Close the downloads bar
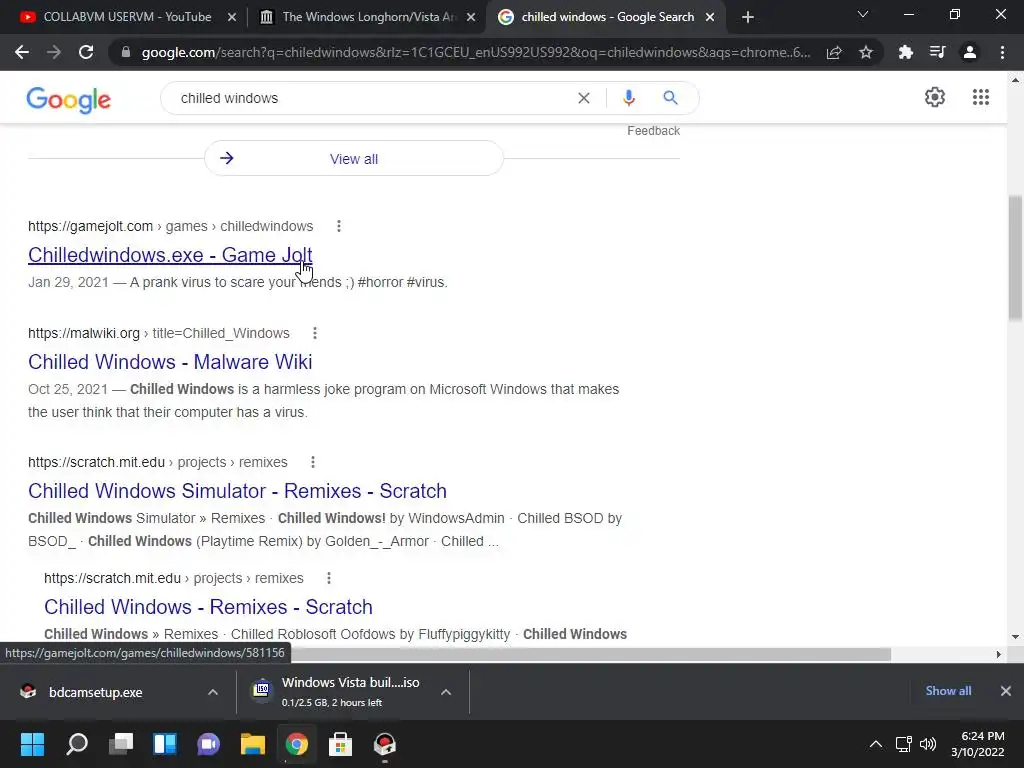This screenshot has width=1024, height=768. coord(1006,691)
